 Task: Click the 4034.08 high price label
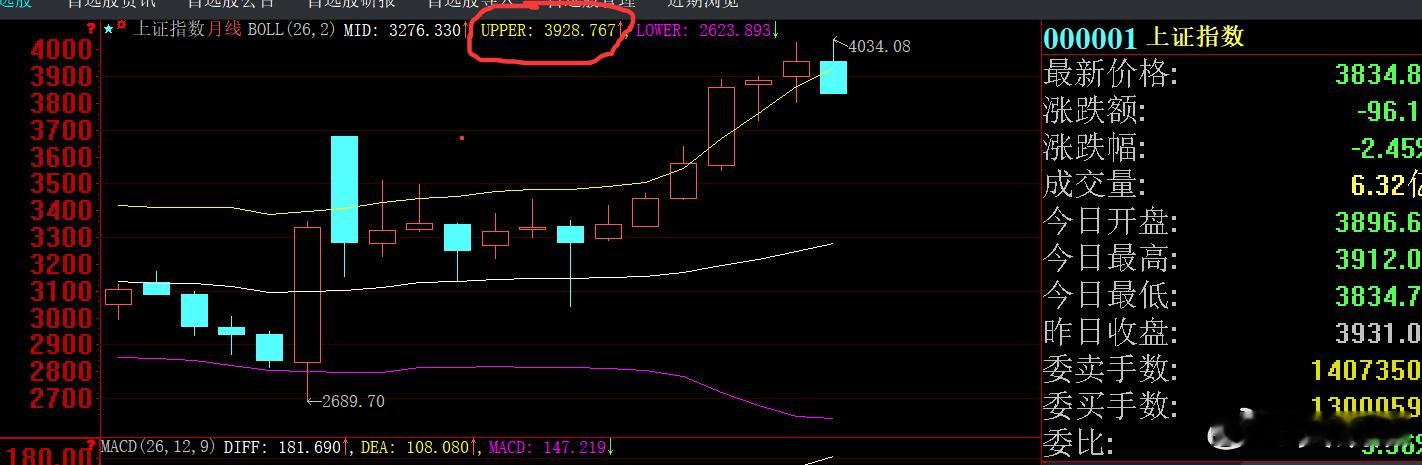coord(878,46)
